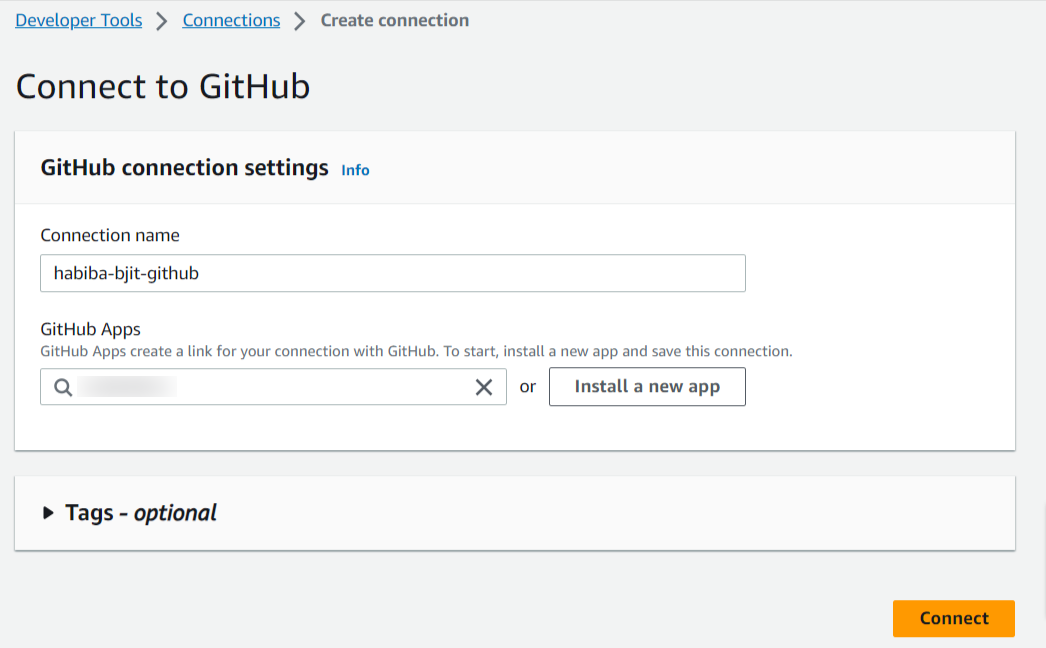Image resolution: width=1046 pixels, height=648 pixels.
Task: Select the blurred app value in search
Action: tap(127, 386)
